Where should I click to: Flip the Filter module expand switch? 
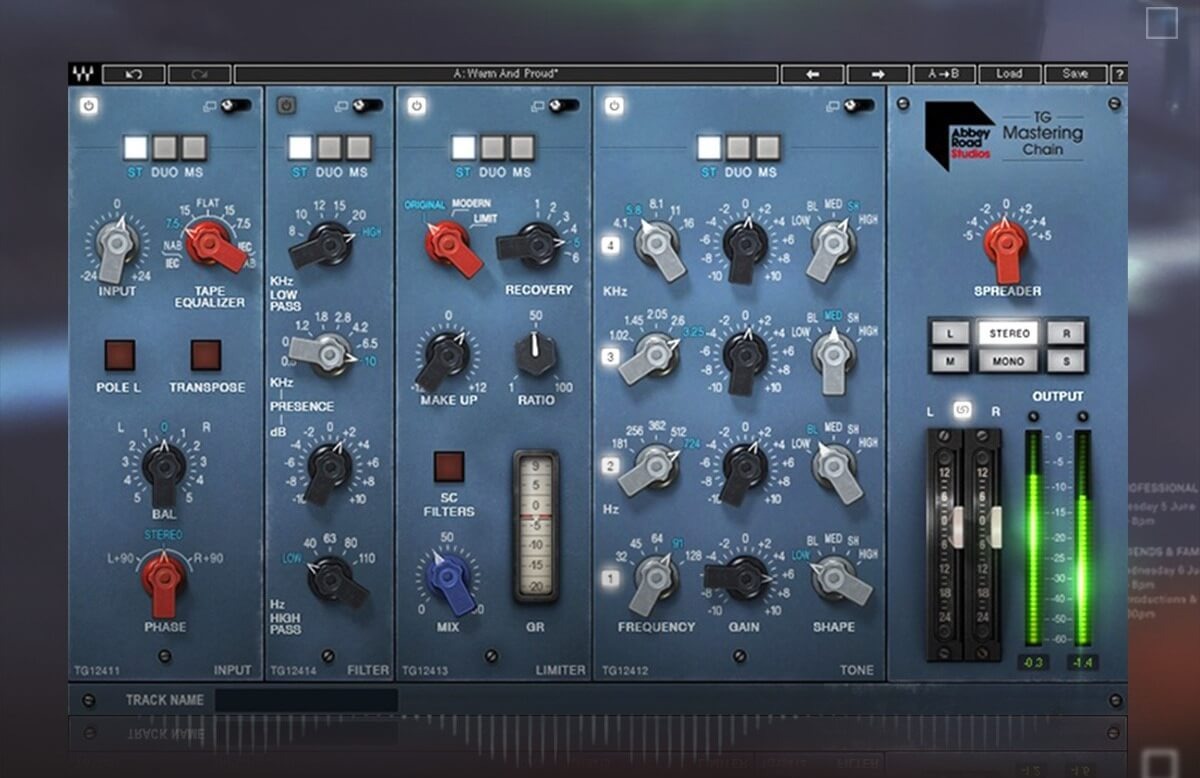[x=367, y=105]
